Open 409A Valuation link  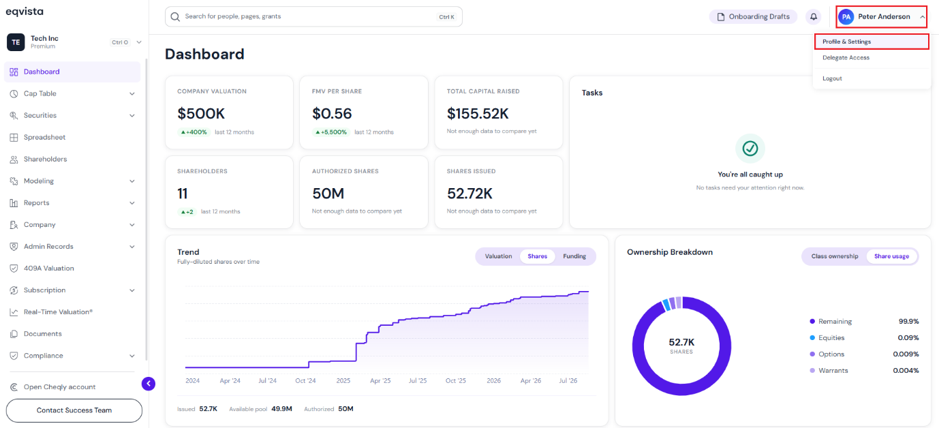click(x=49, y=268)
